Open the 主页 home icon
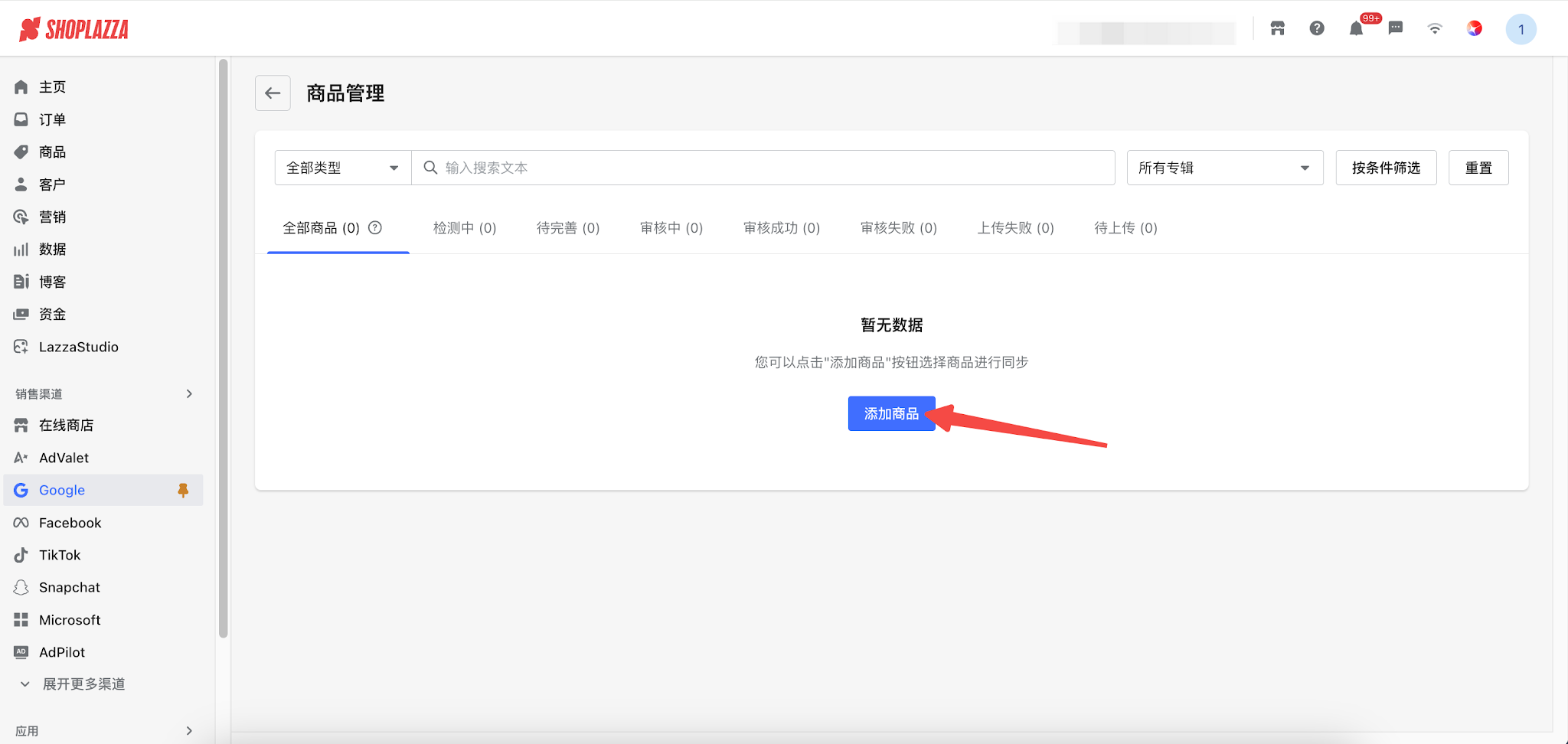The image size is (1568, 744). pyautogui.click(x=21, y=87)
